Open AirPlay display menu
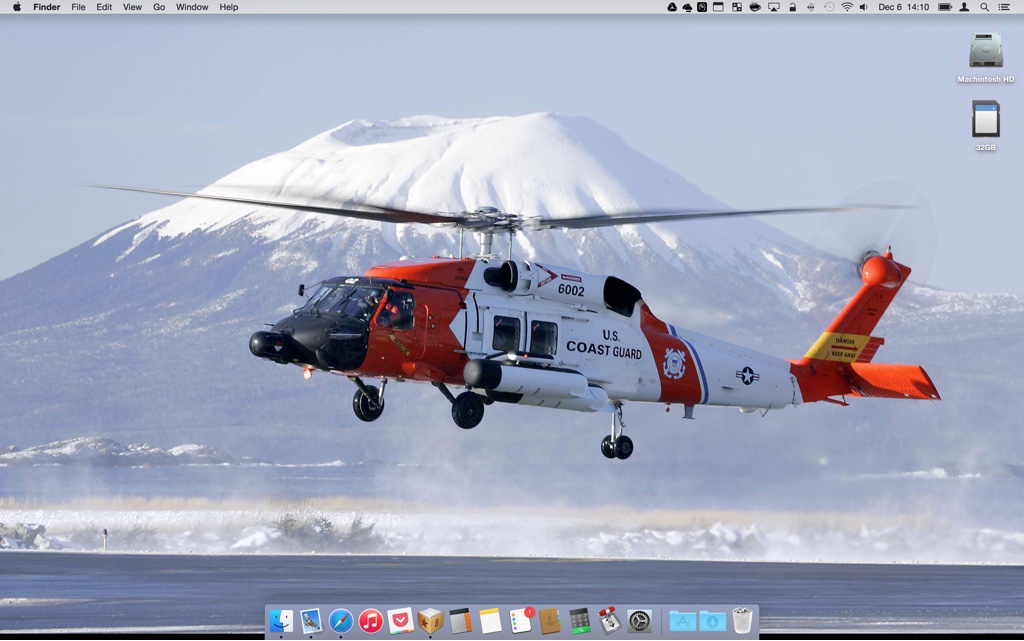This screenshot has width=1024, height=641. 774,7
